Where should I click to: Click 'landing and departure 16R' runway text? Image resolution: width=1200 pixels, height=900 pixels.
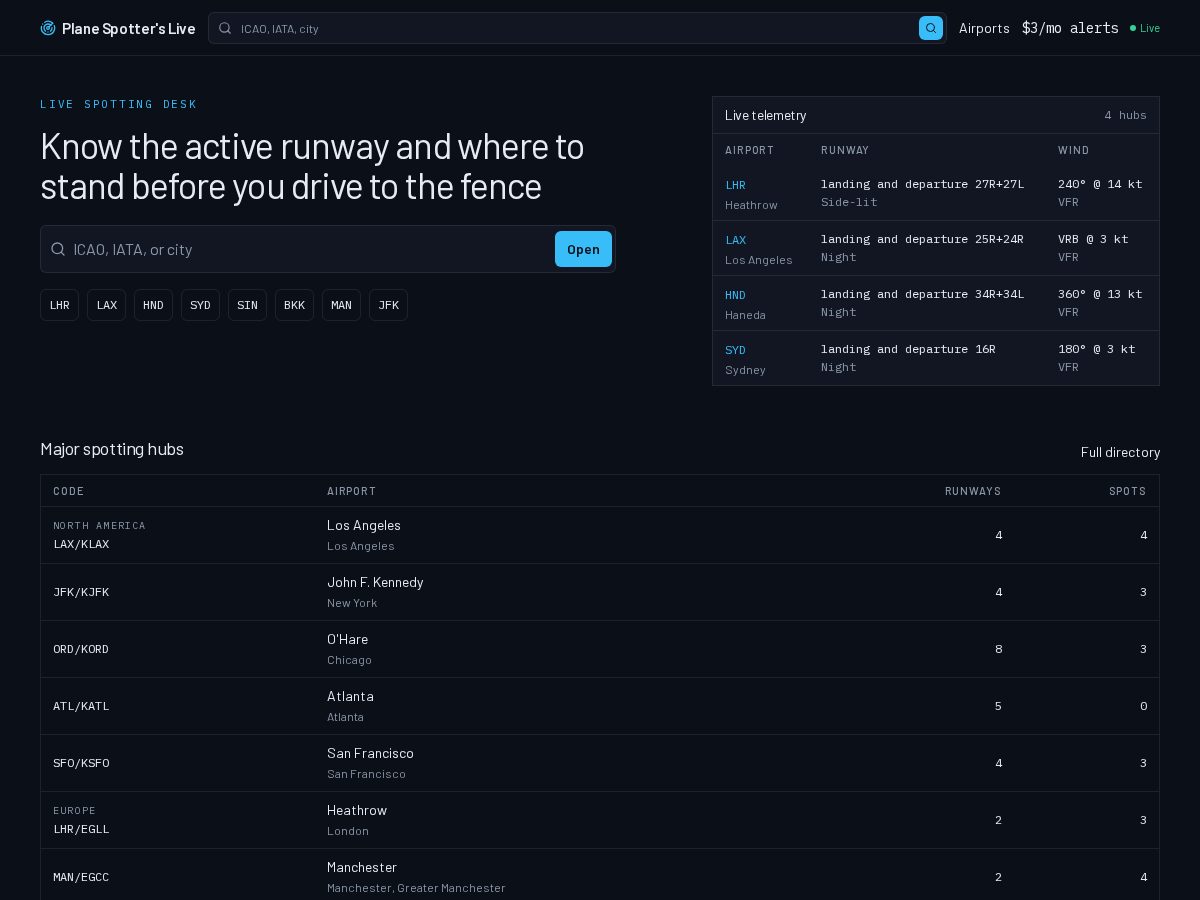pos(908,349)
